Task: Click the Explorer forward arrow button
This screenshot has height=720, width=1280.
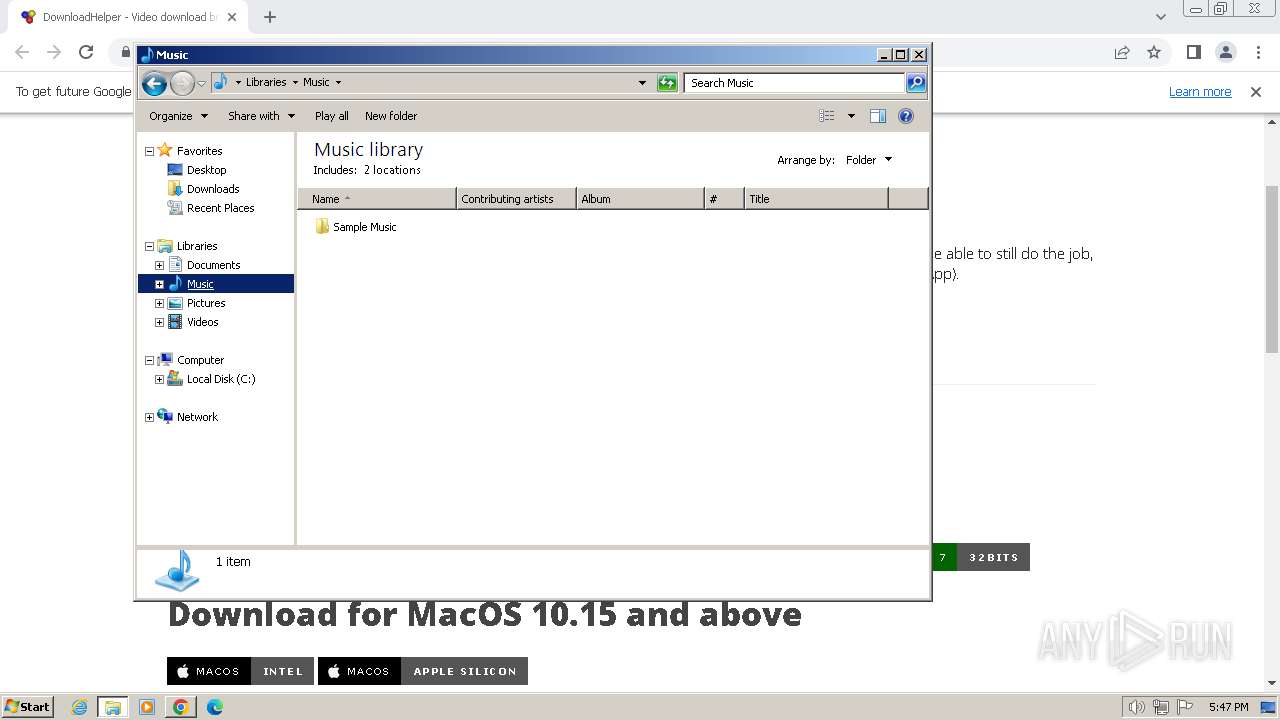Action: click(182, 83)
